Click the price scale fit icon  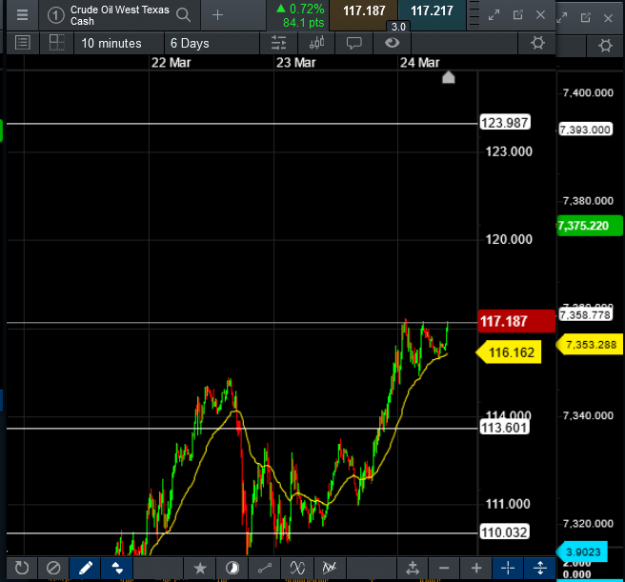coord(413,568)
